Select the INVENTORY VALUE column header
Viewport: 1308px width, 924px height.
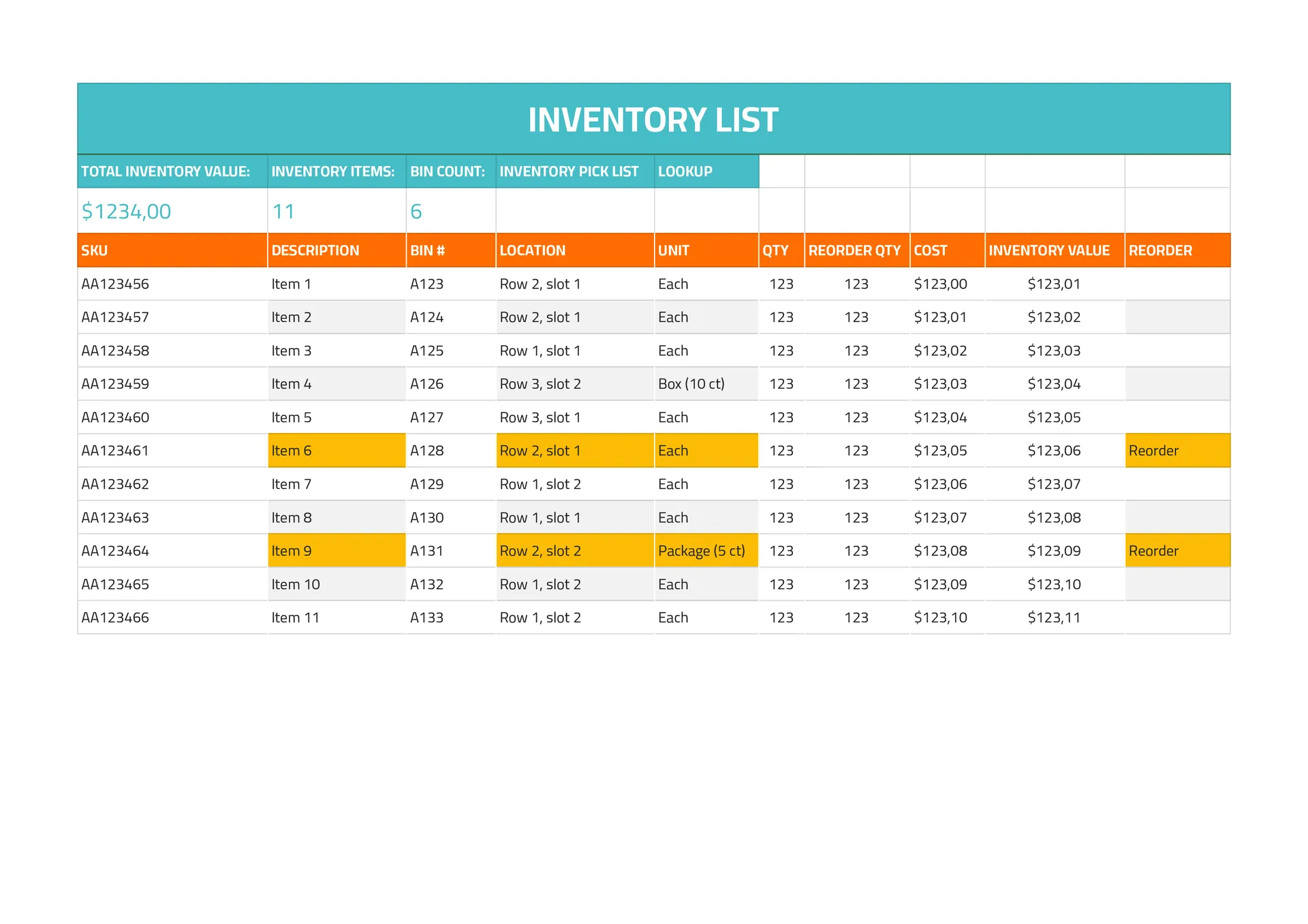(1049, 251)
